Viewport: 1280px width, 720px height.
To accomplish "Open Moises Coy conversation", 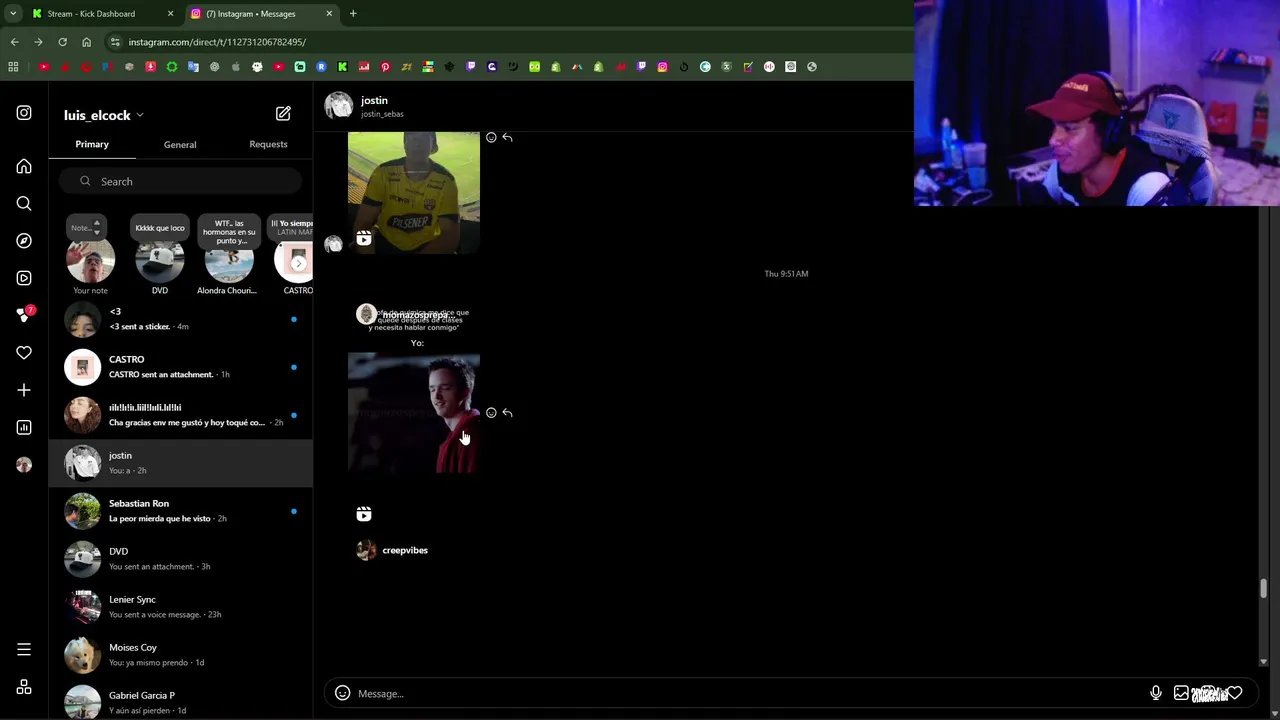I will point(181,655).
